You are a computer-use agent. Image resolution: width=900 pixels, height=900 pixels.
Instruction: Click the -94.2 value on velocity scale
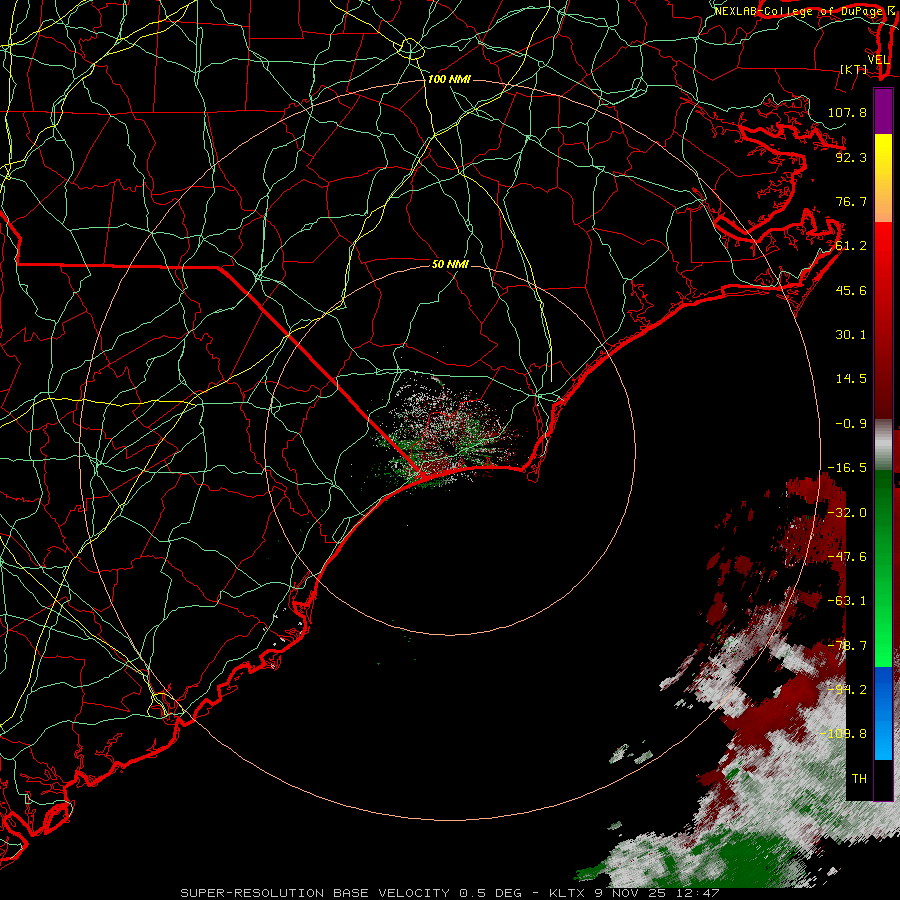click(847, 690)
